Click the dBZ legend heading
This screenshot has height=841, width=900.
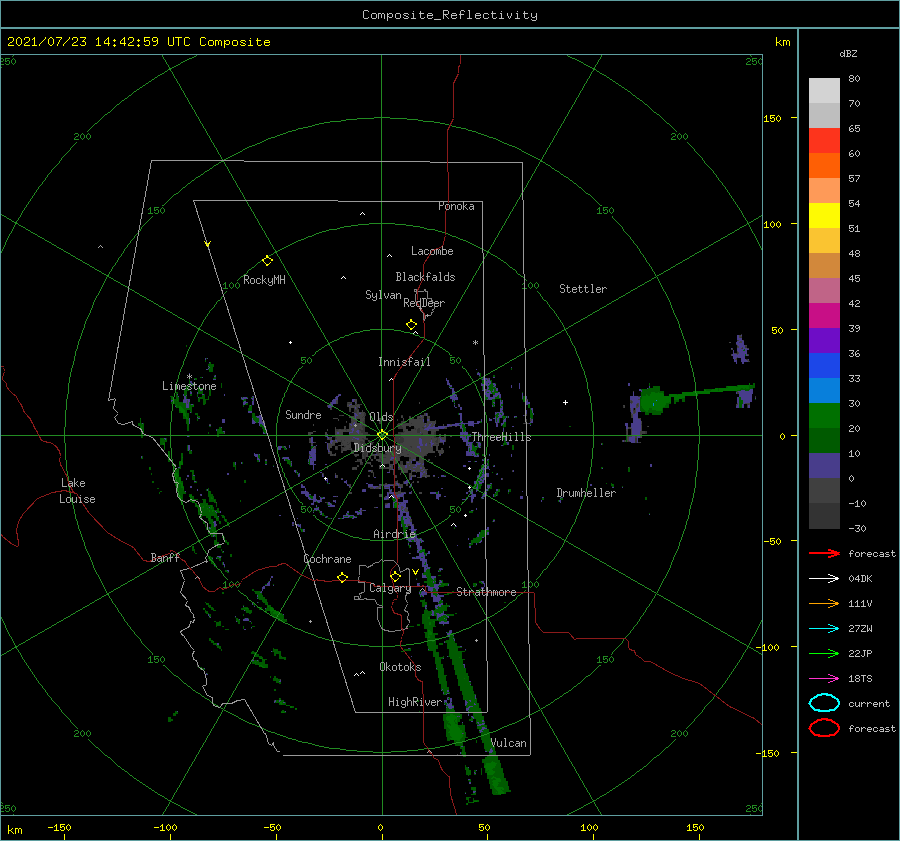848,53
